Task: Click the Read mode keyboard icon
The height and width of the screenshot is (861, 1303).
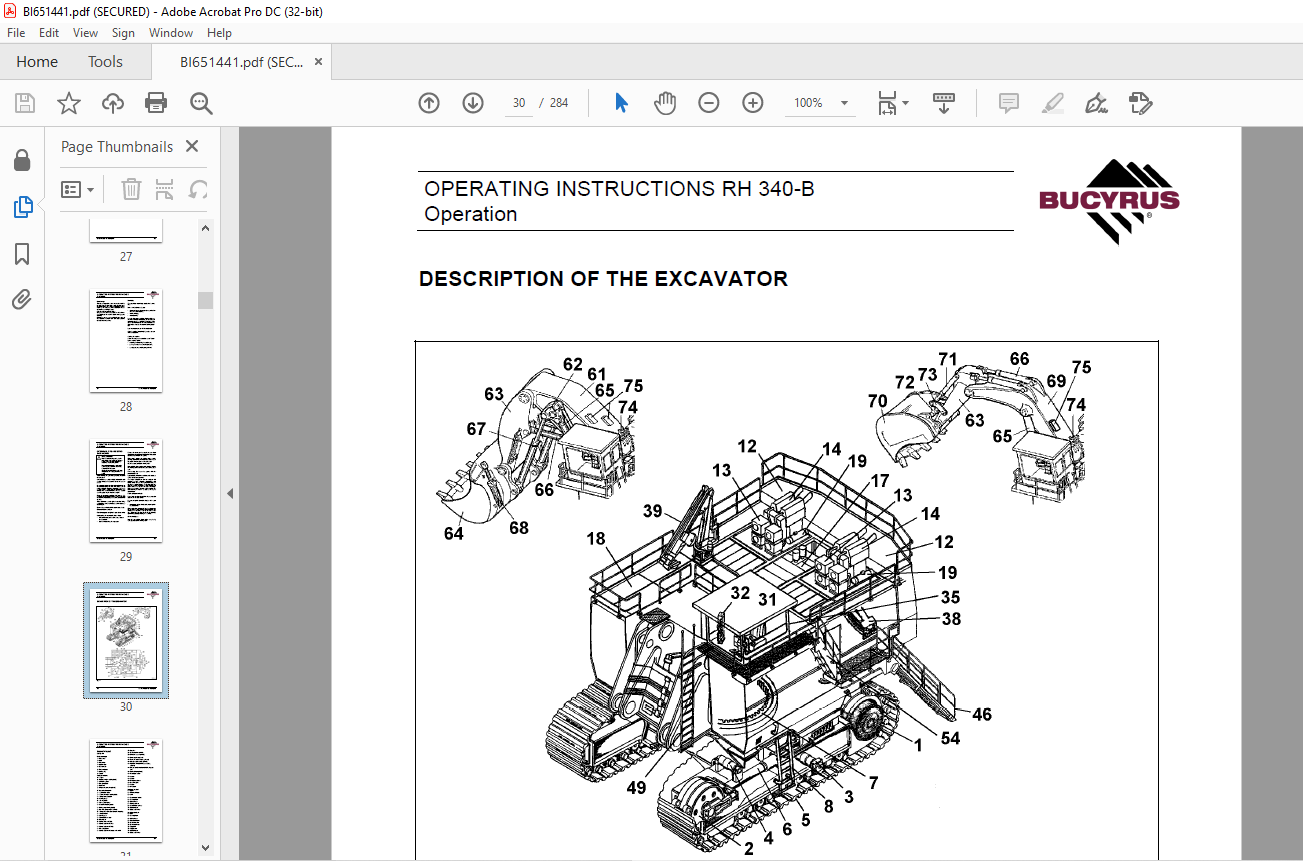Action: click(x=944, y=103)
